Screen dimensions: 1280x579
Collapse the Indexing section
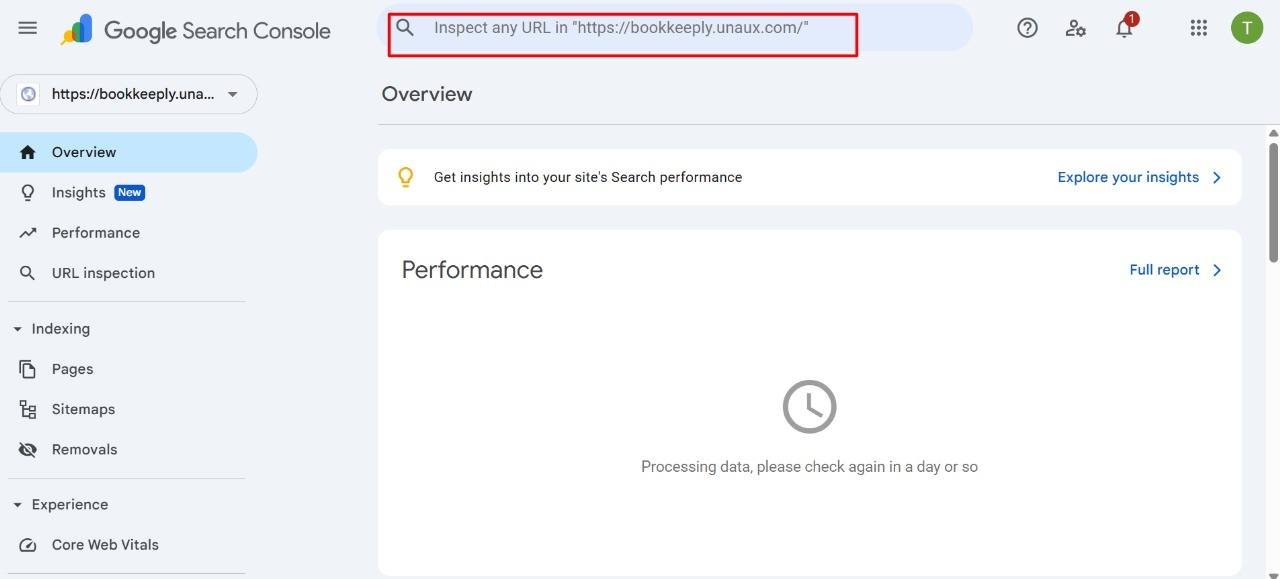point(17,329)
